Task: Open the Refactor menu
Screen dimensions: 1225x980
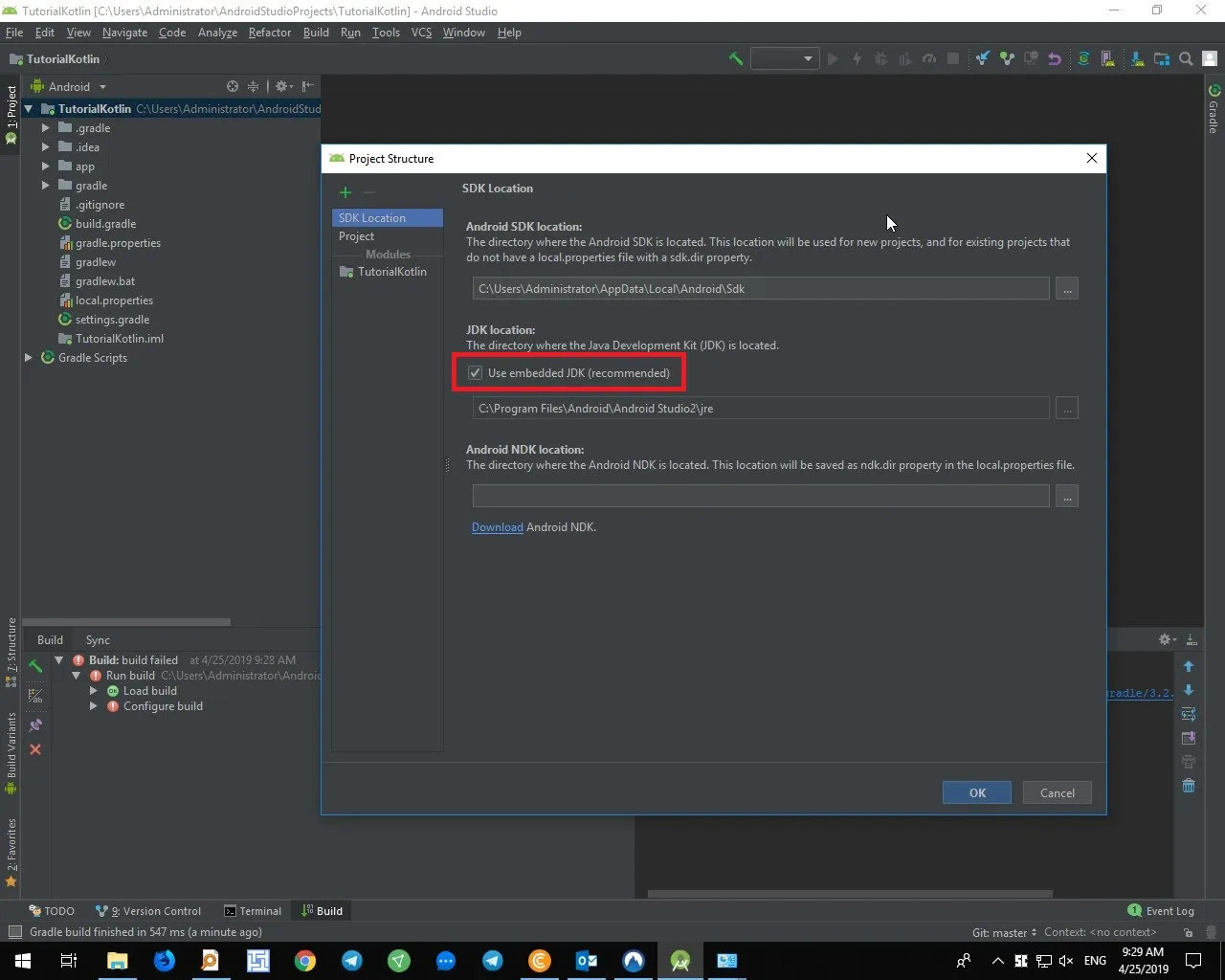Action: pyautogui.click(x=270, y=33)
